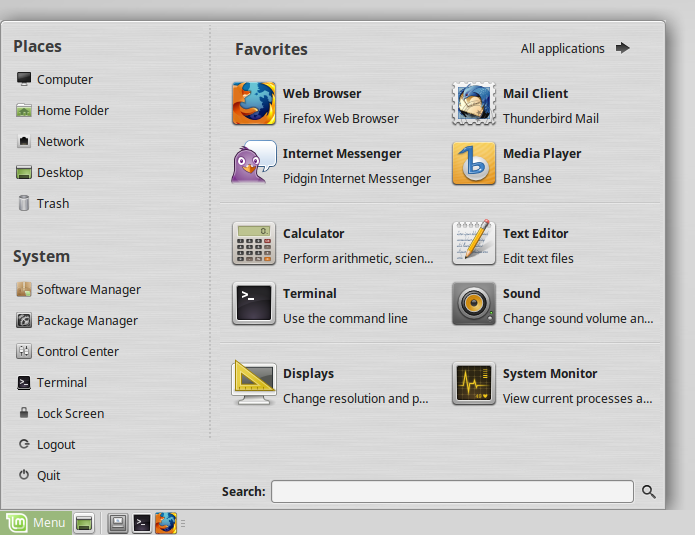
Task: Open Trash from Places
Action: click(x=52, y=204)
